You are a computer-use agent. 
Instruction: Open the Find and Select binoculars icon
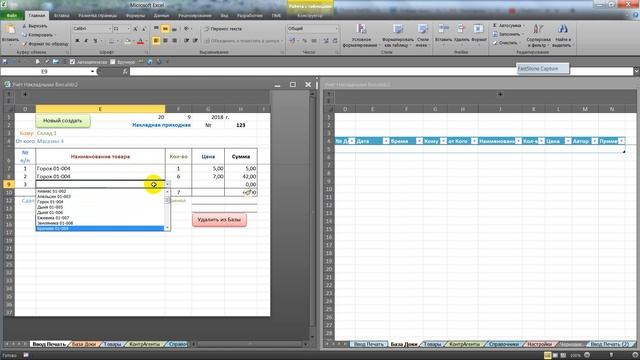point(563,29)
